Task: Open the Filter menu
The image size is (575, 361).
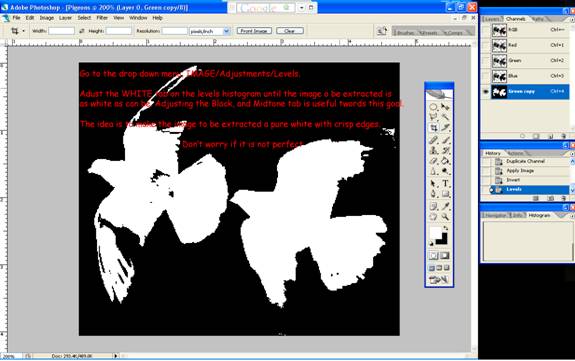Action: pyautogui.click(x=102, y=18)
